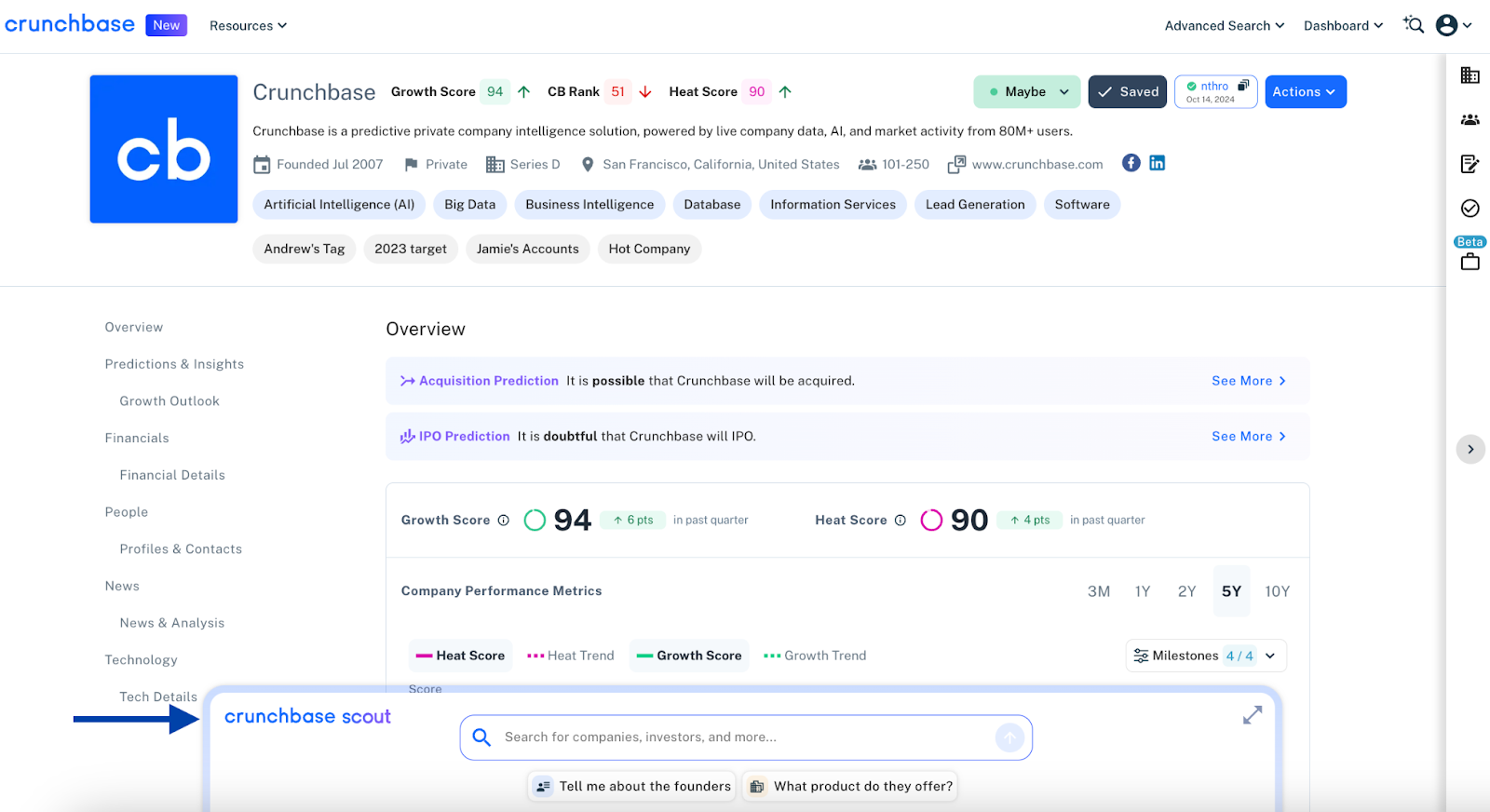1490x812 pixels.
Task: Toggle the Saved button for this company
Action: (1128, 92)
